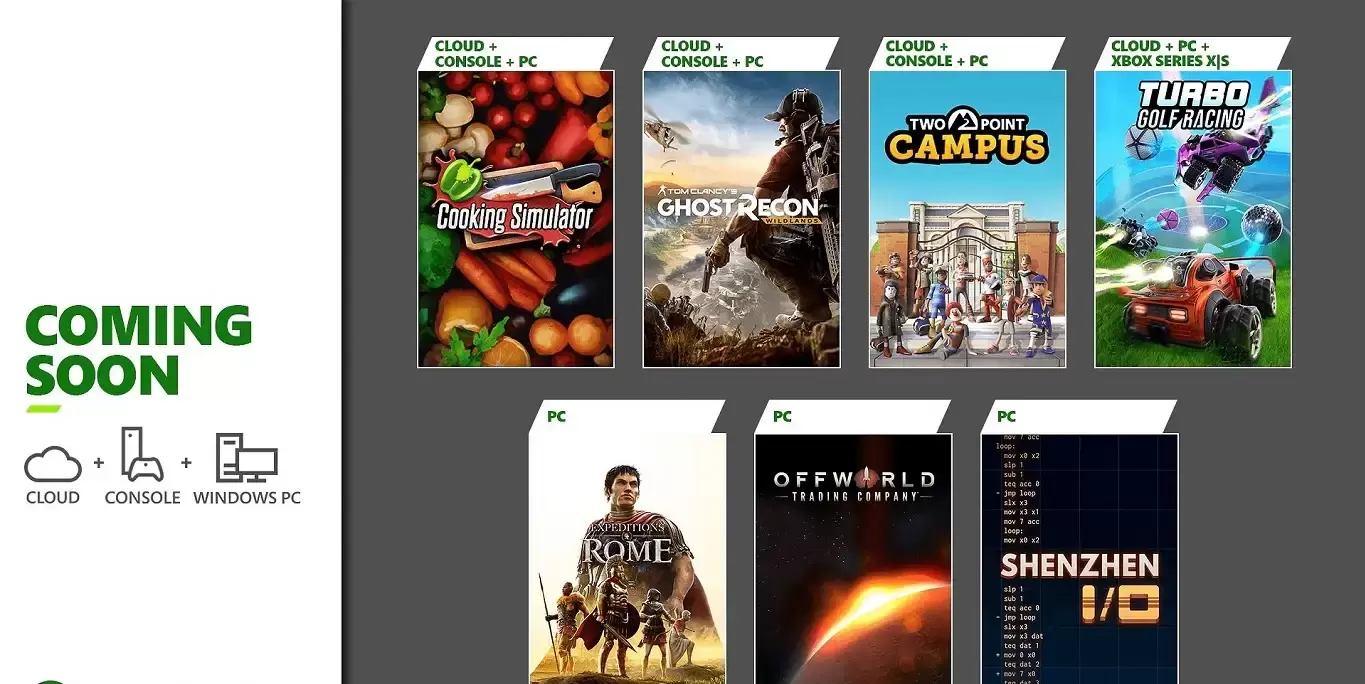Click the Console controller icon

[x=142, y=455]
